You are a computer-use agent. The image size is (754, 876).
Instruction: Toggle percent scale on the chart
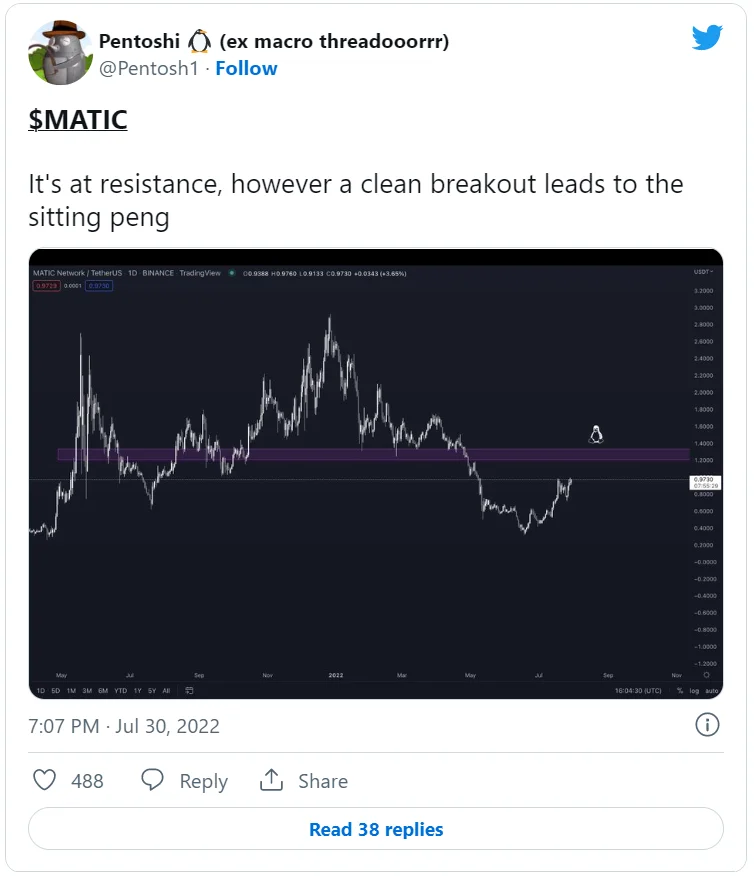tap(680, 690)
